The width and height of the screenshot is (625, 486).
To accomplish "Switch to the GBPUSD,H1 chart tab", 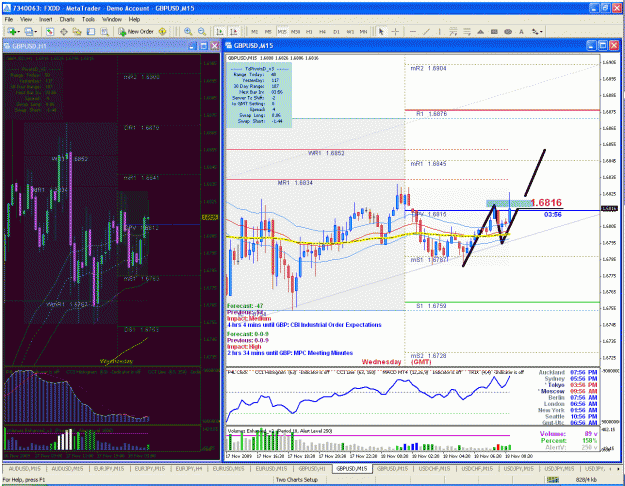I will 312,468.
